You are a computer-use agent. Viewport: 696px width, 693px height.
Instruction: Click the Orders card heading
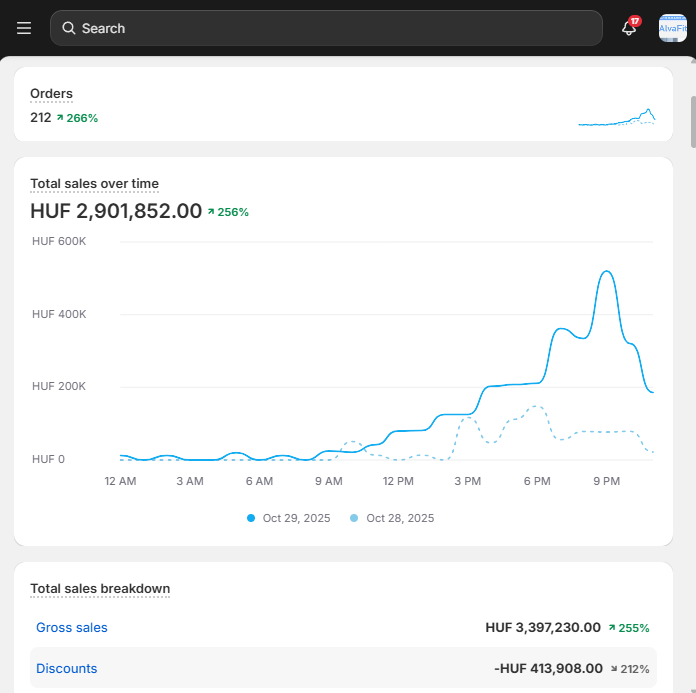click(51, 94)
